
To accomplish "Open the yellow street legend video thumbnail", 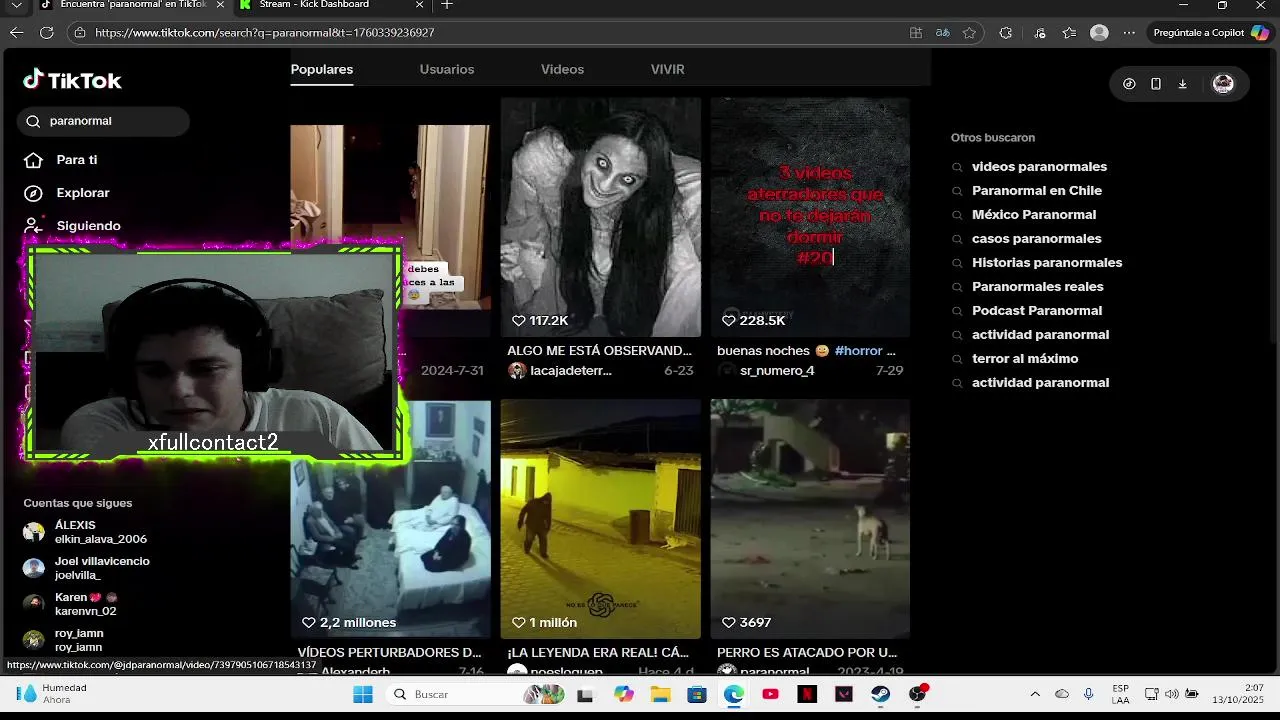I will 600,519.
